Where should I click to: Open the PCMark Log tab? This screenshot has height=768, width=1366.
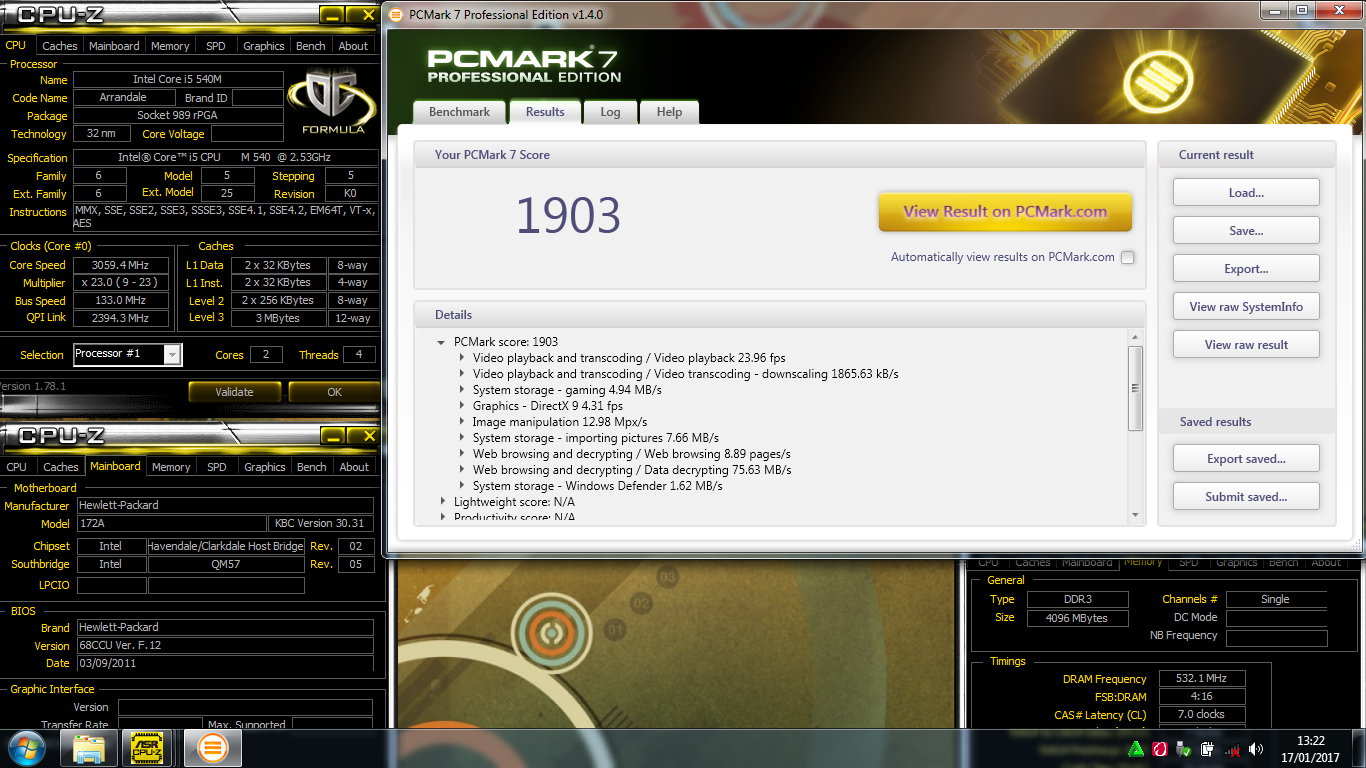point(610,112)
